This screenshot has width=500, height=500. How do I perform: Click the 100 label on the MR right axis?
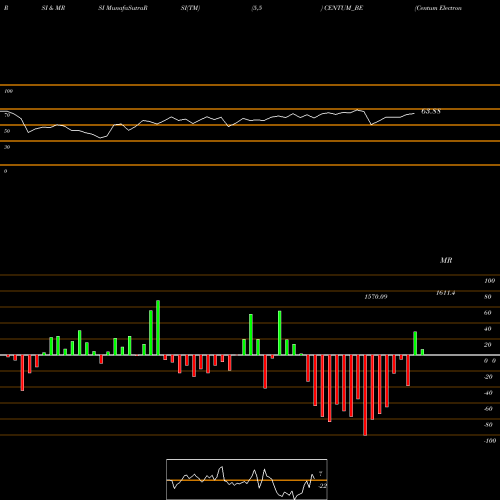[490, 281]
